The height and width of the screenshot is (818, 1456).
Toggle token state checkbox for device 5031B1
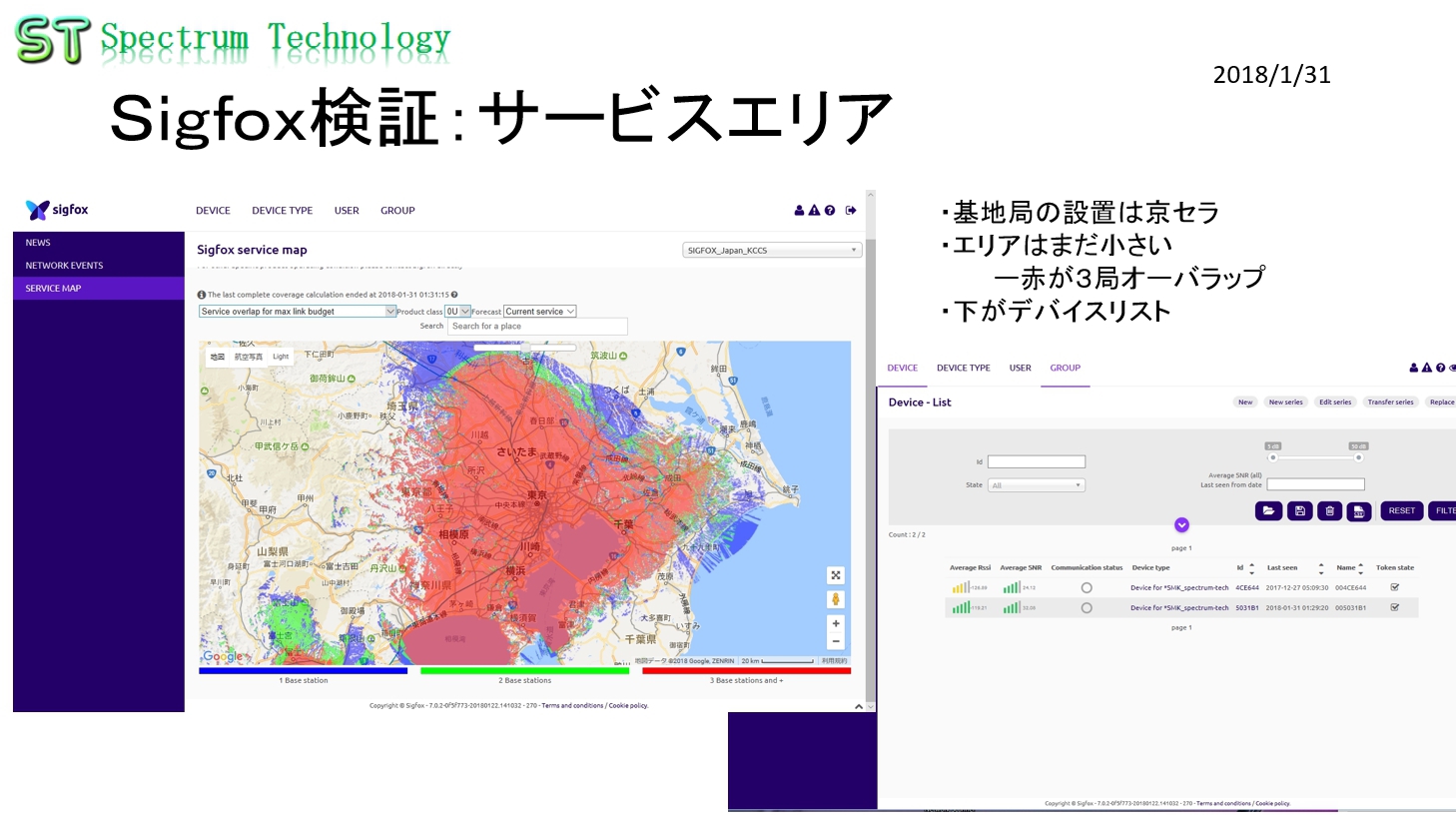tap(1395, 607)
